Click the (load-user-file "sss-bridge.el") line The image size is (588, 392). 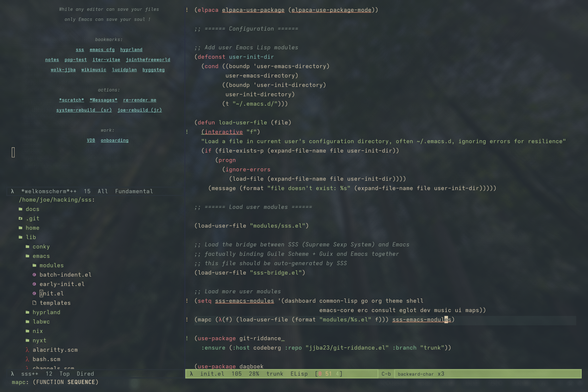pyautogui.click(x=249, y=273)
